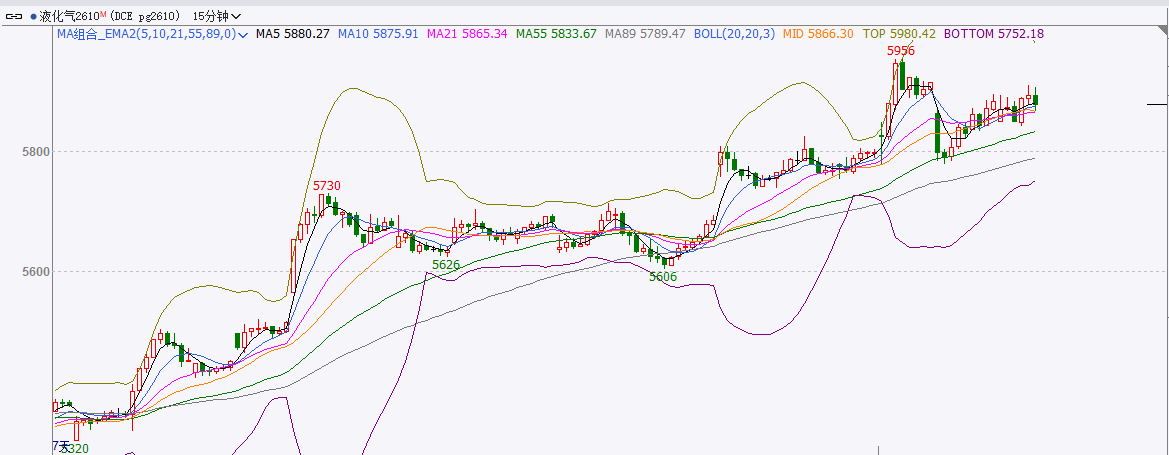Select the MA55 5833.67 readout
This screenshot has height=455, width=1169.
(556, 34)
